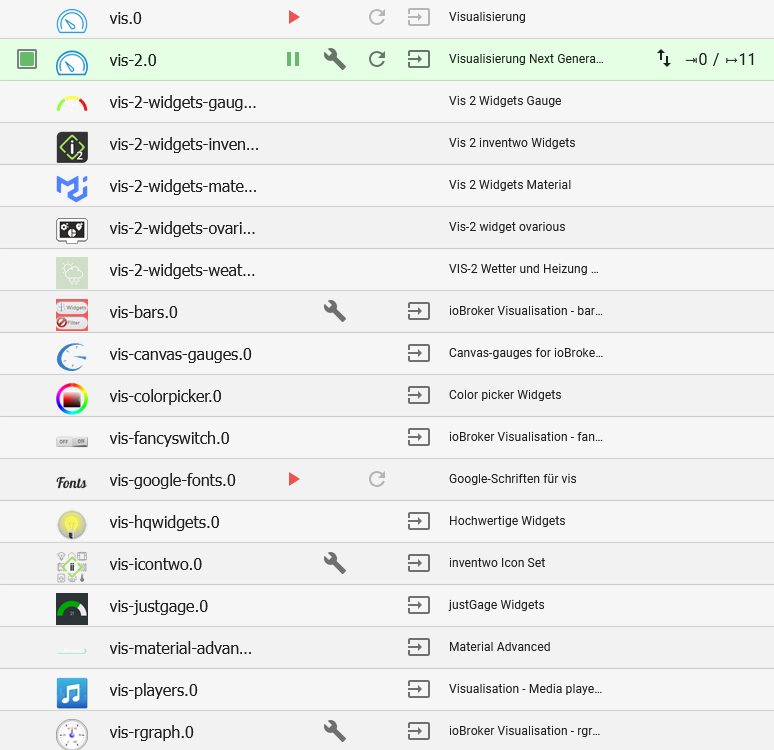Click the VIS-2 Wetter und Heizung description
Screen dimensions: 774x750
524,269
